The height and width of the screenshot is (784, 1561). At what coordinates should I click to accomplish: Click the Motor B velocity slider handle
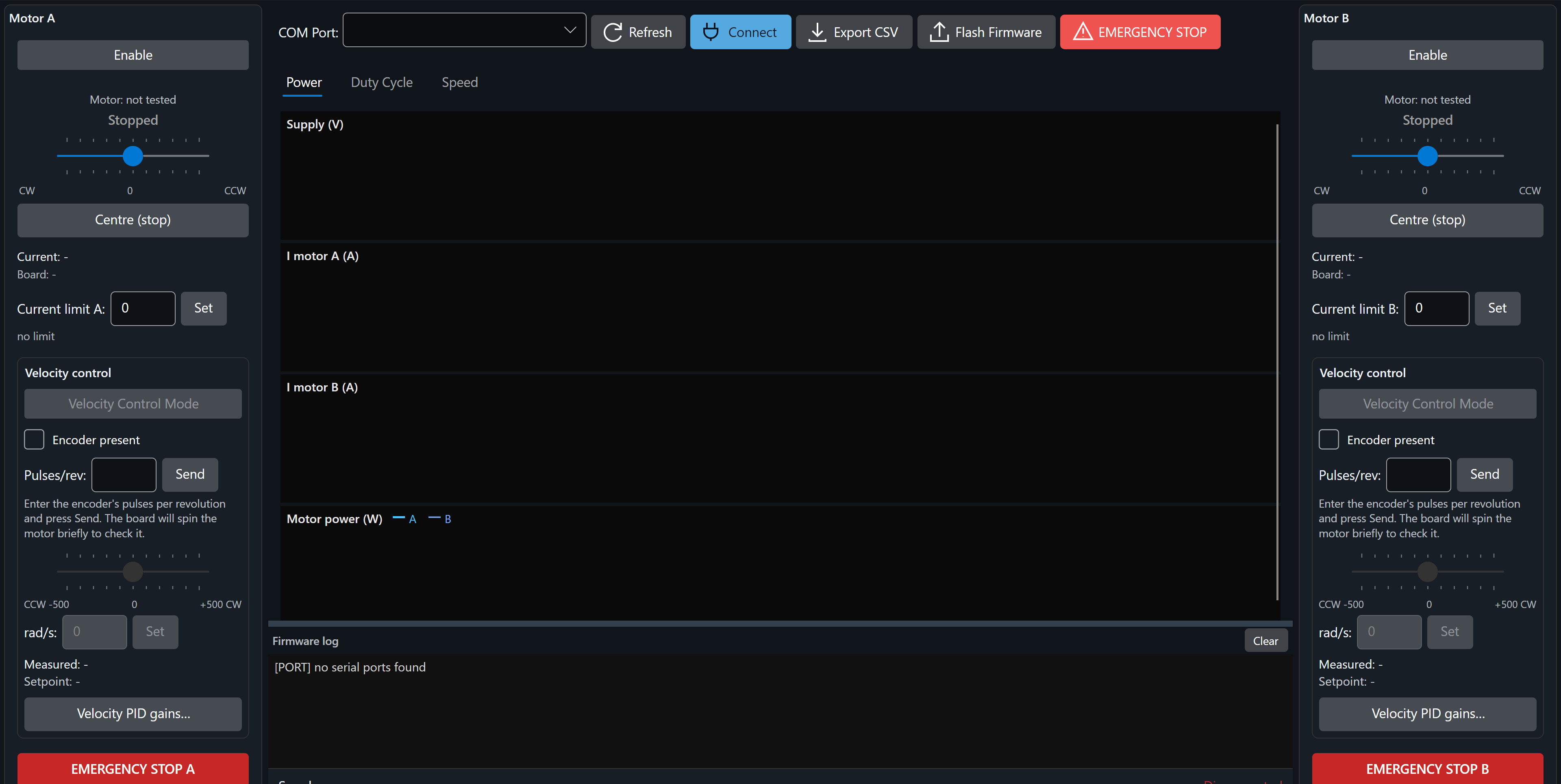[x=1427, y=571]
